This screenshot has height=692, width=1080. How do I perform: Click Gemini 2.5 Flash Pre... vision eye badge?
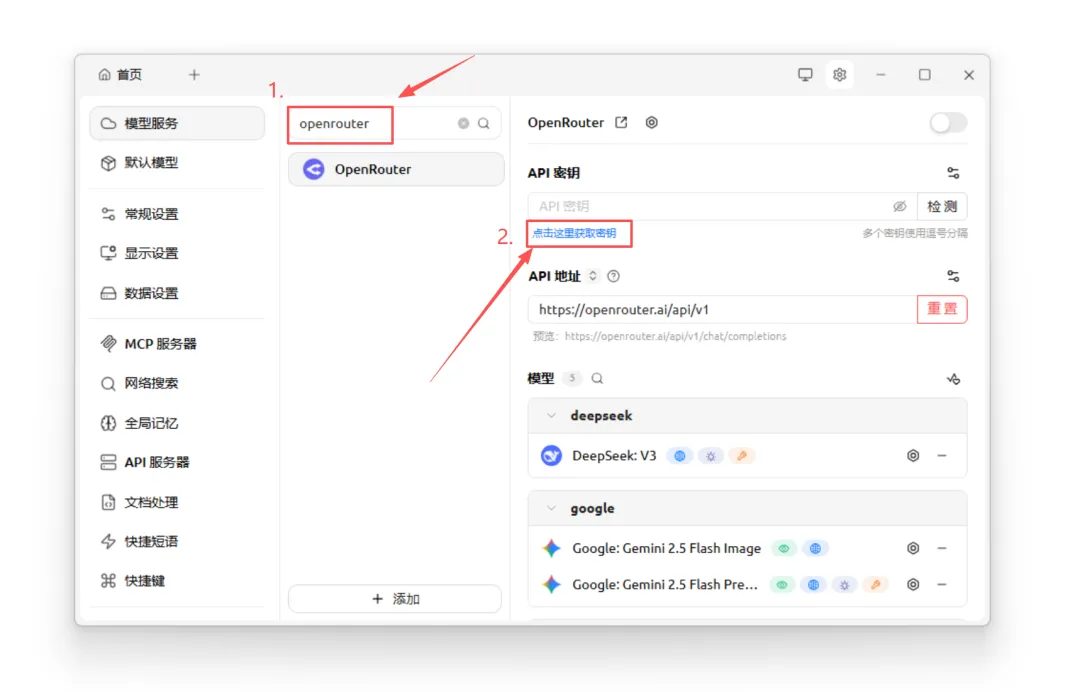[782, 585]
